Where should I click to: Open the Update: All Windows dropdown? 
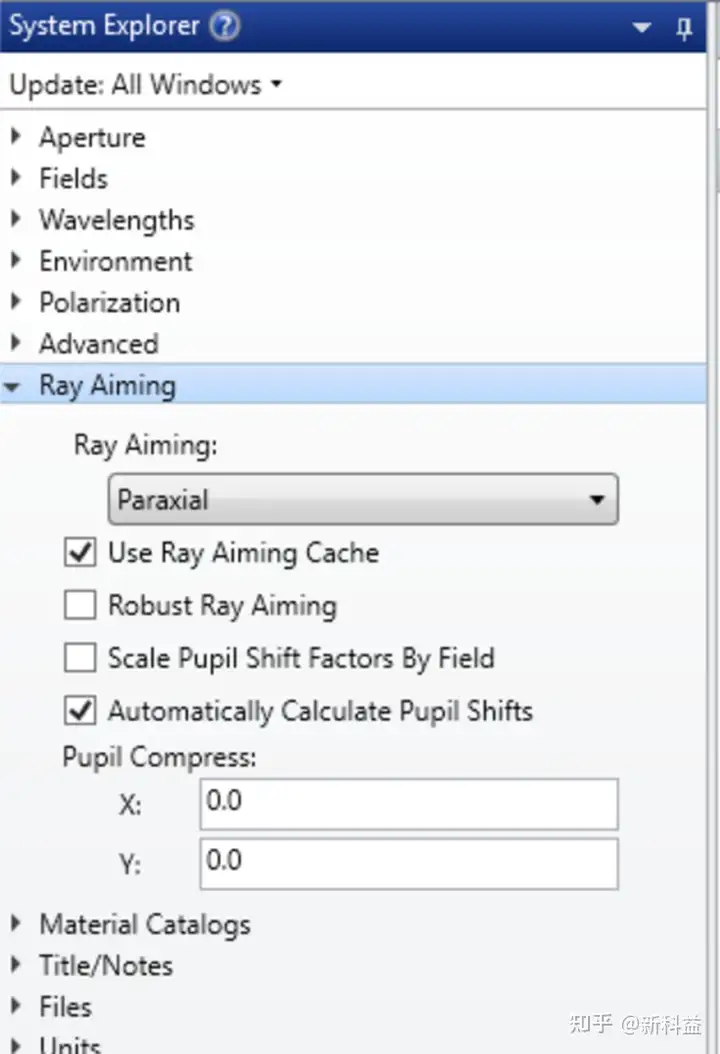point(145,85)
